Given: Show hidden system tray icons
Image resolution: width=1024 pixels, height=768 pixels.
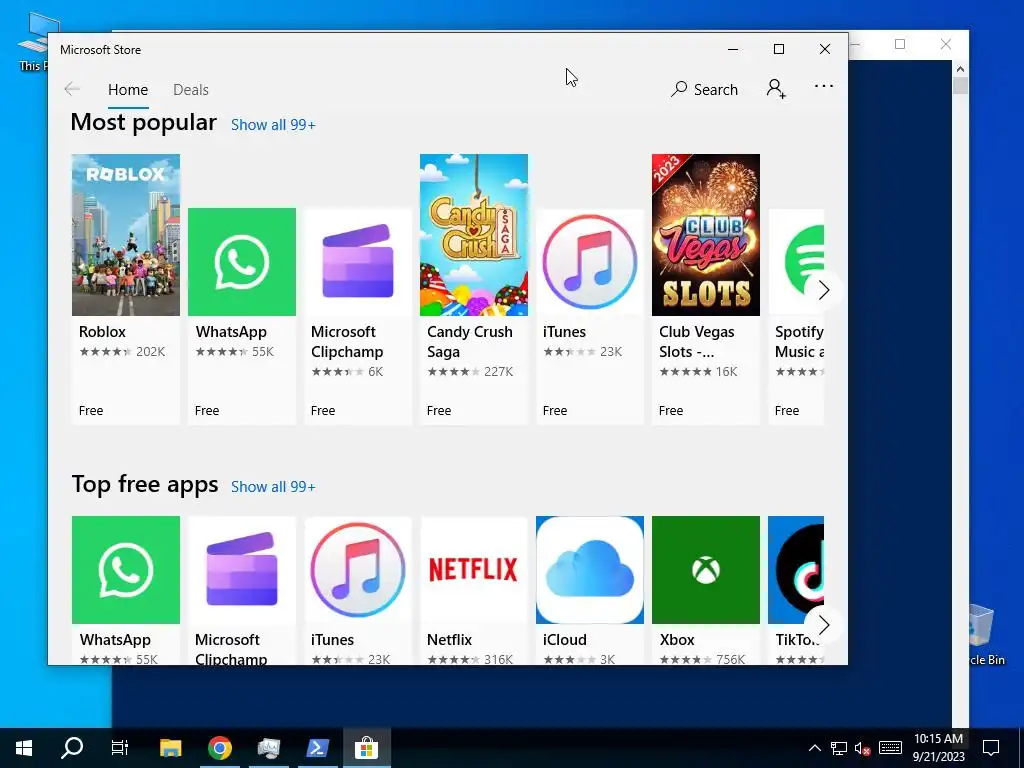Looking at the screenshot, I should pos(815,748).
